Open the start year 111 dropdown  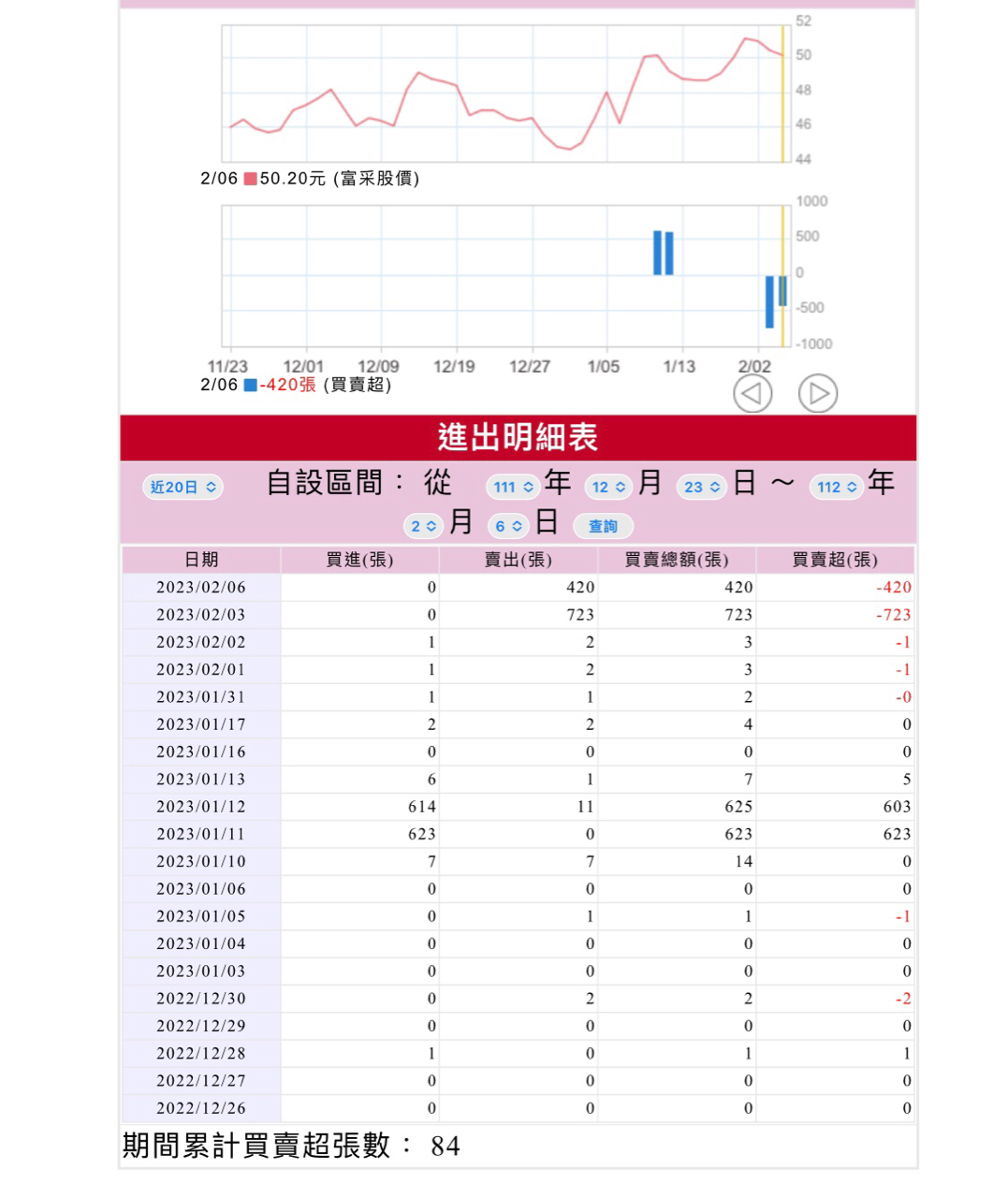513,487
